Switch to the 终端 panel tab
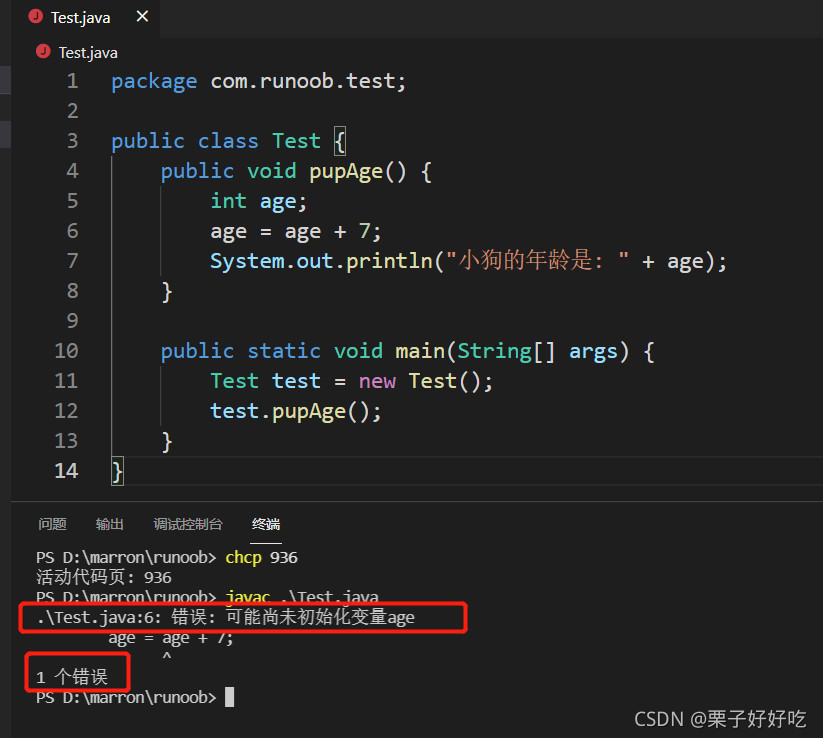The height and width of the screenshot is (738, 823). point(266,524)
